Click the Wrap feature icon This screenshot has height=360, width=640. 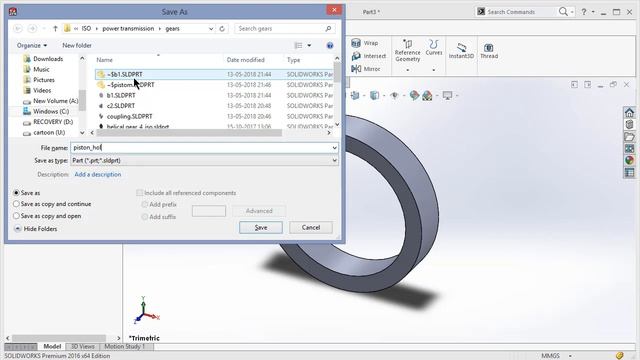(356, 43)
